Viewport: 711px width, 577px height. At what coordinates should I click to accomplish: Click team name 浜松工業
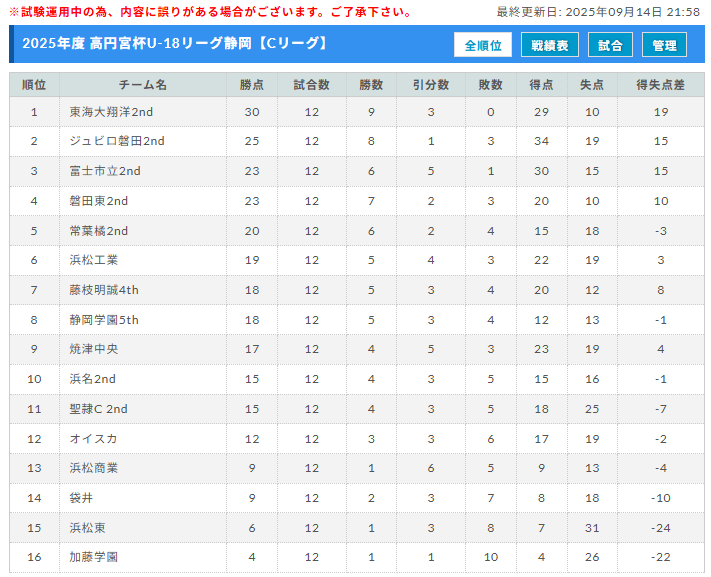pos(93,260)
